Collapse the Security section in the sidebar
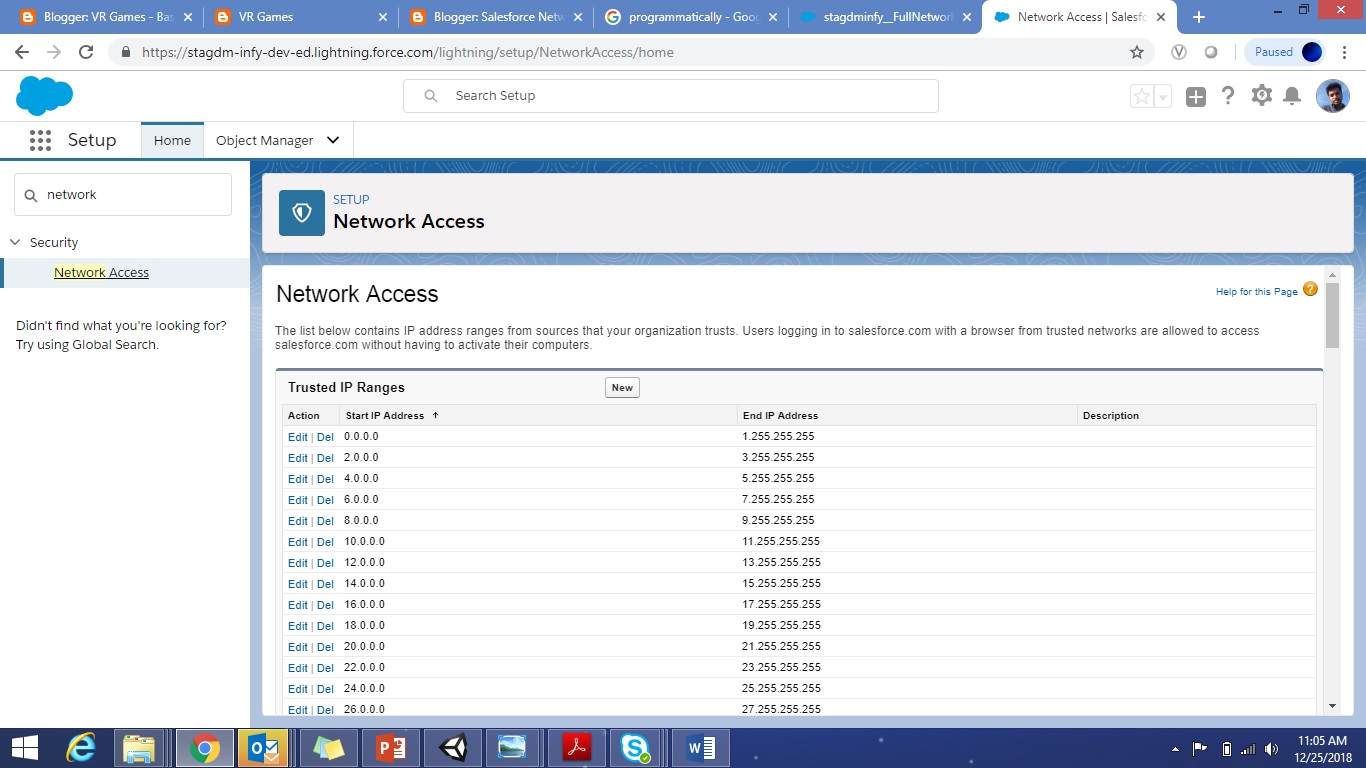 [x=14, y=242]
